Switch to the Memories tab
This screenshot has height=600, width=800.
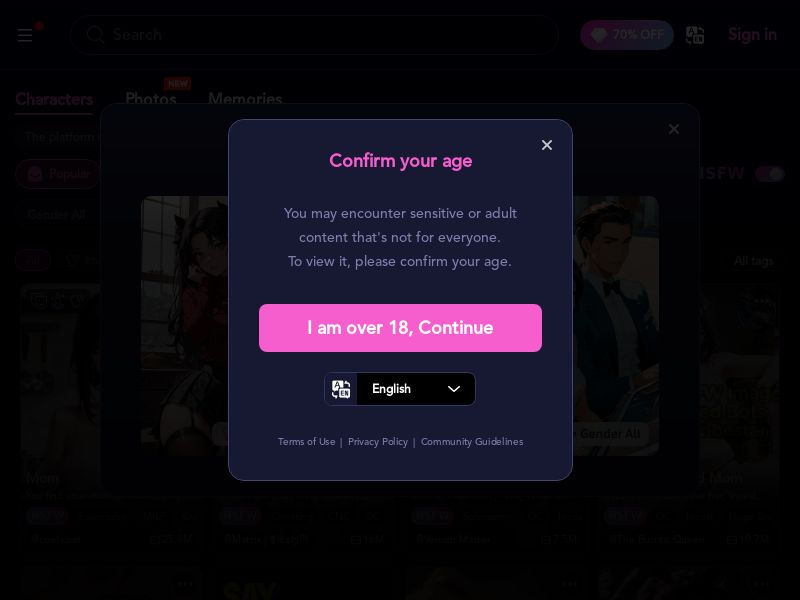click(245, 98)
